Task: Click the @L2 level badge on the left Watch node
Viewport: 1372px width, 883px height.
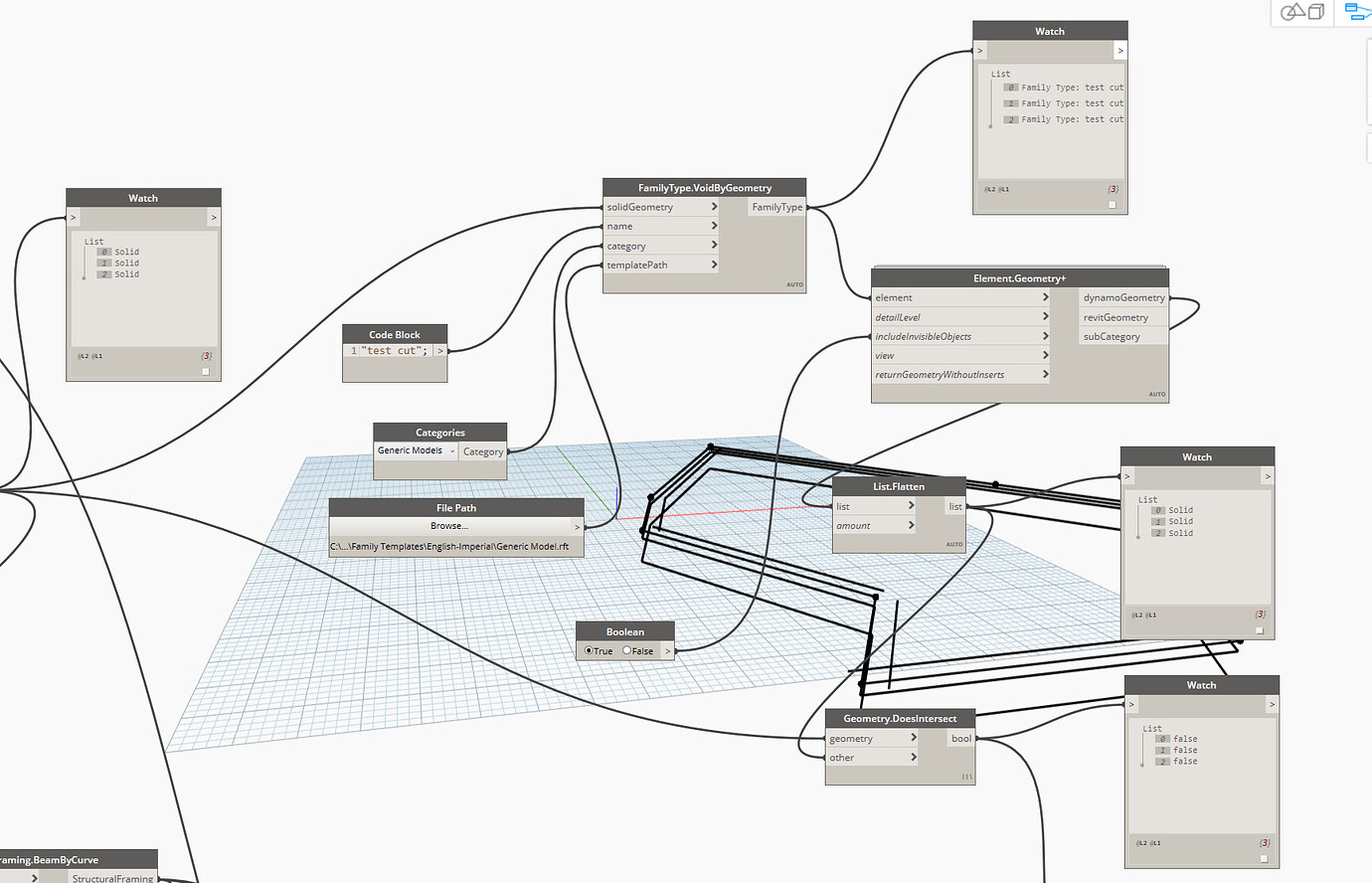Action: (x=84, y=355)
